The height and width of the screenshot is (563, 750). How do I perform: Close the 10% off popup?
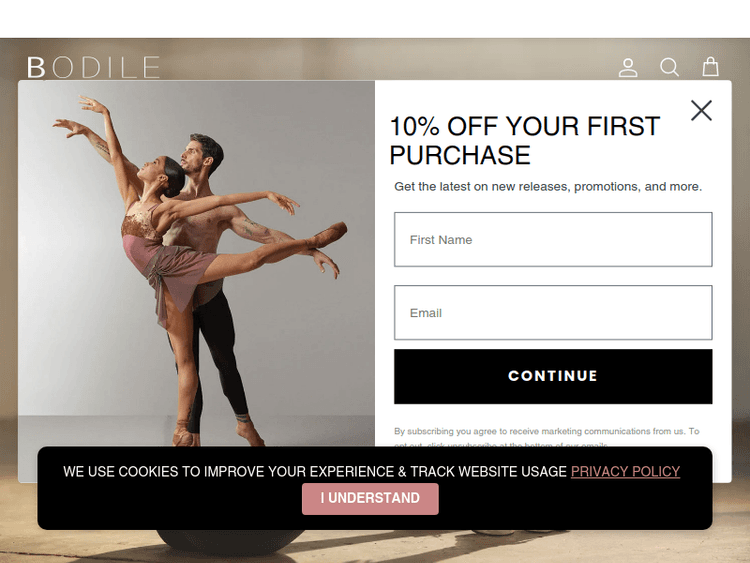701,110
